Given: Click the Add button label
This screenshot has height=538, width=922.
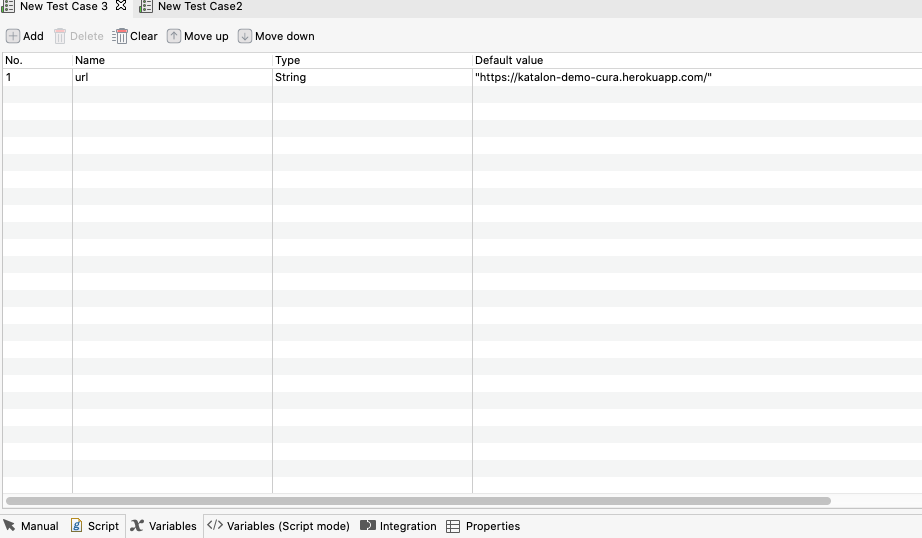Looking at the screenshot, I should pyautogui.click(x=33, y=36).
